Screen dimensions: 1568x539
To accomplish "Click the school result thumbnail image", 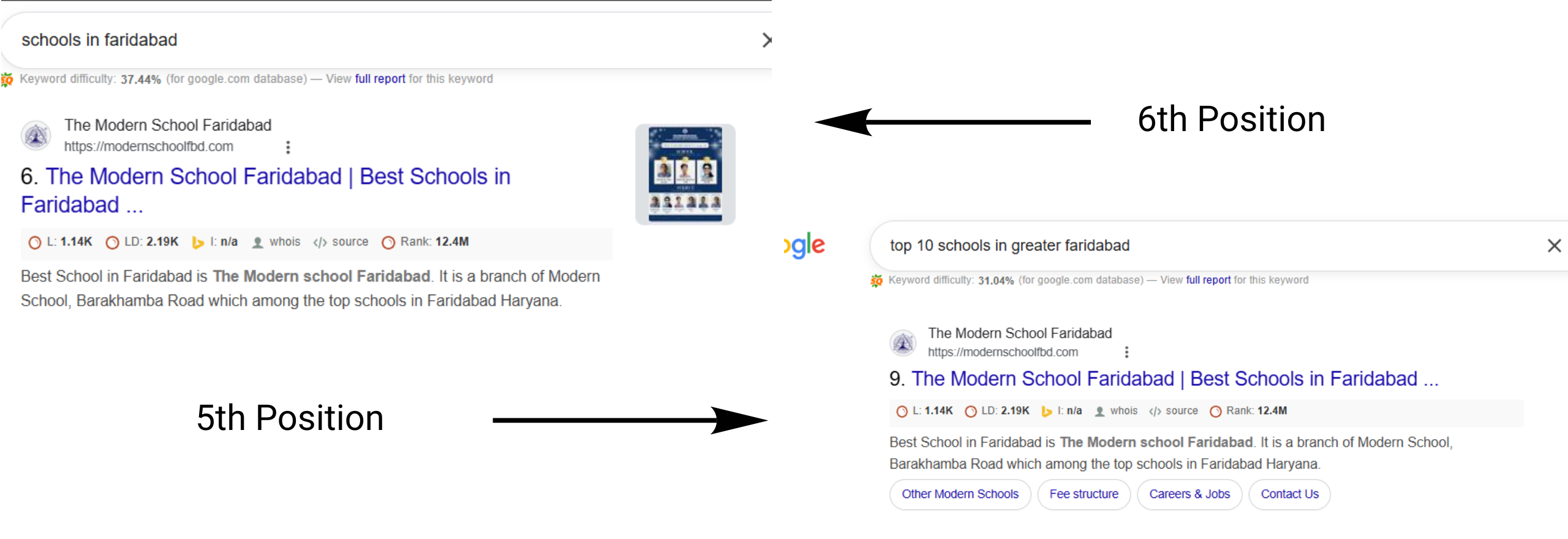I will click(685, 175).
